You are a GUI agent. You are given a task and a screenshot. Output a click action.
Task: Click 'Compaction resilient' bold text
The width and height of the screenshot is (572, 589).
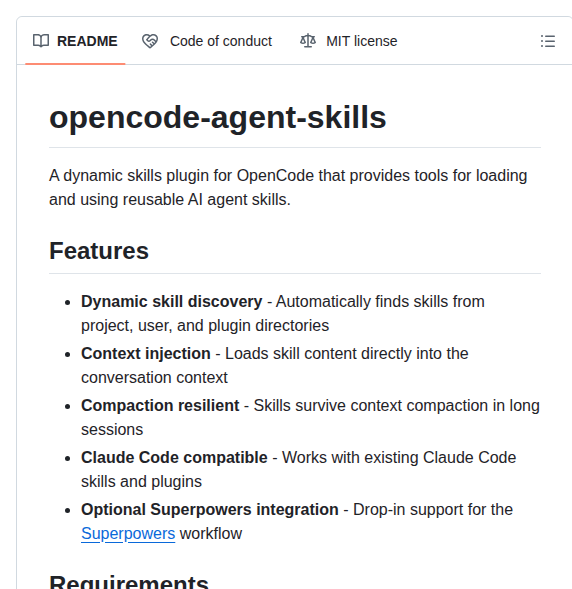[160, 406]
